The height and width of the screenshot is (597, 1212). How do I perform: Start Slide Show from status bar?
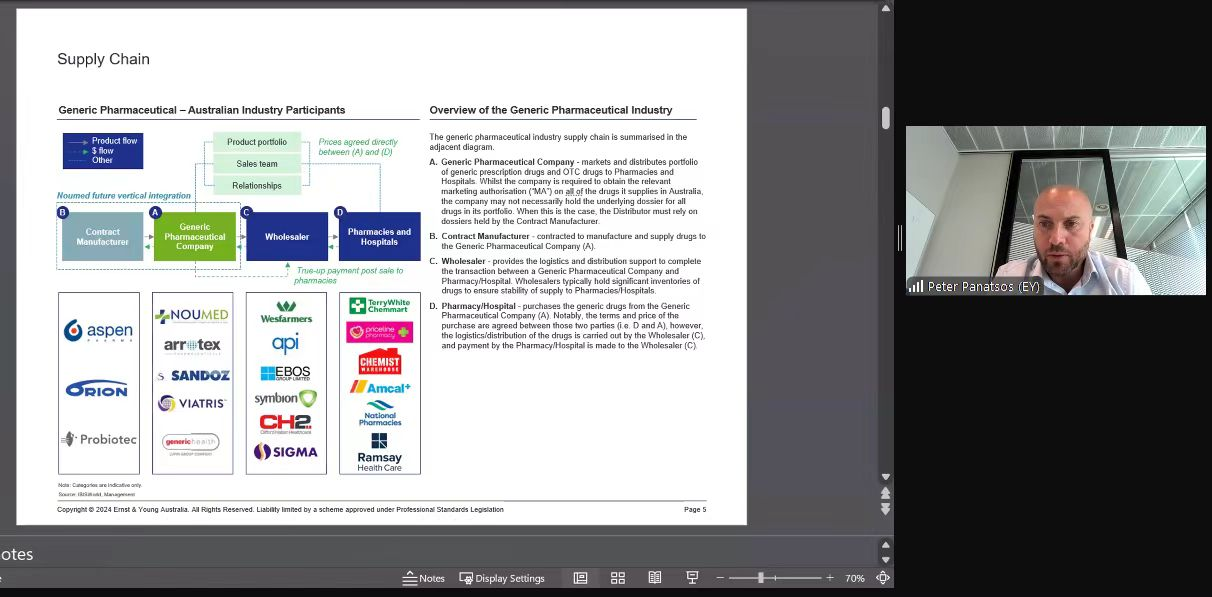(692, 578)
